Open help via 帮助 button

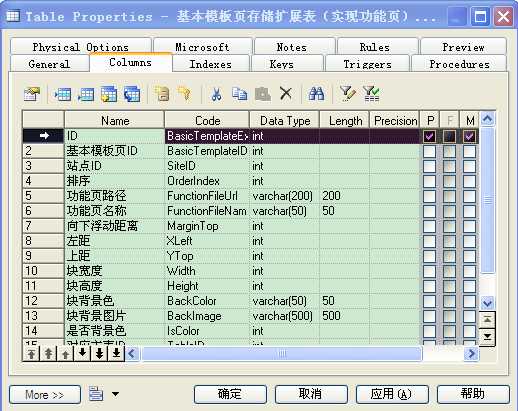473,395
